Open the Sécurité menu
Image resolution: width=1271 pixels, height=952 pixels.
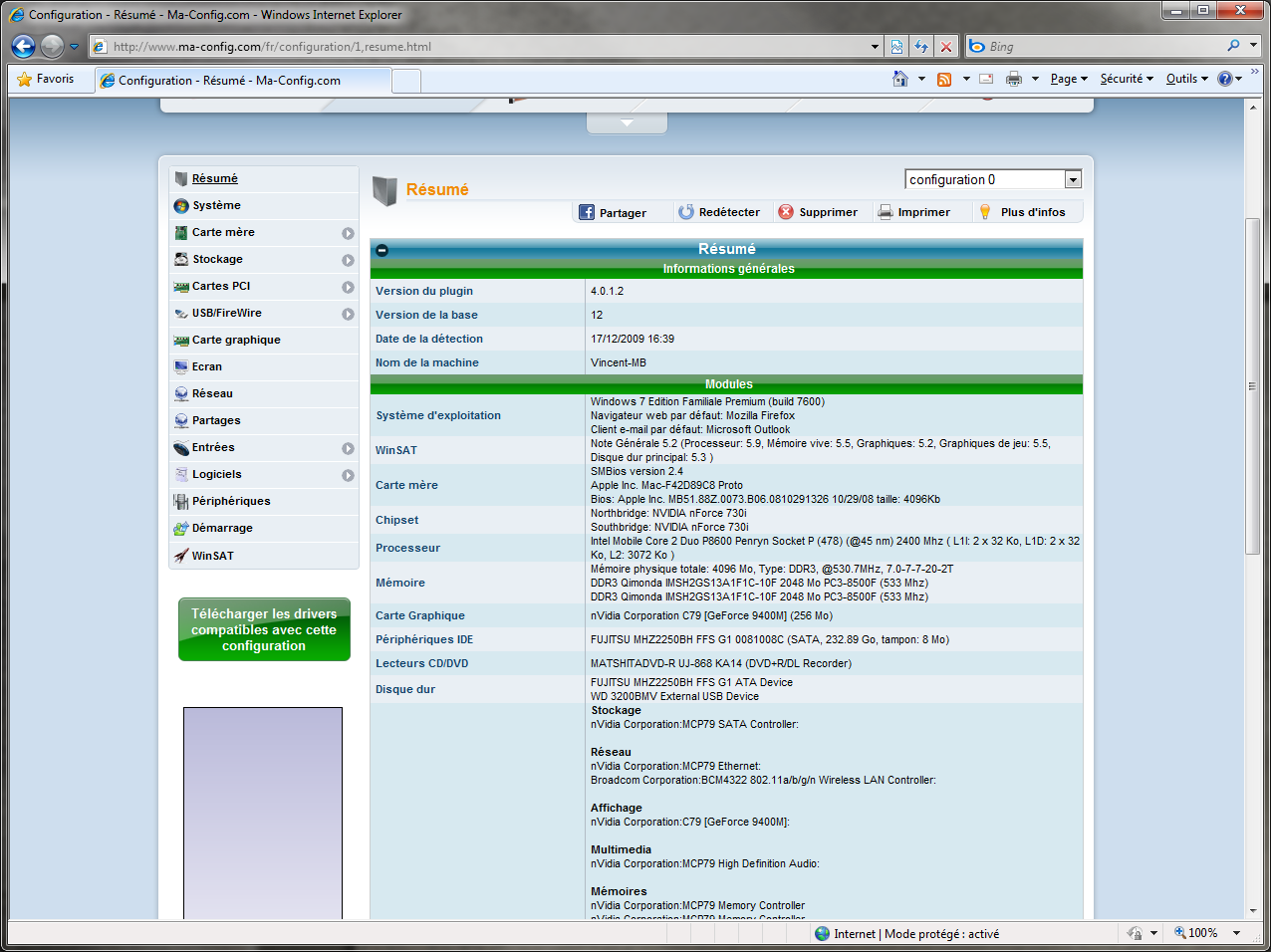click(1127, 79)
